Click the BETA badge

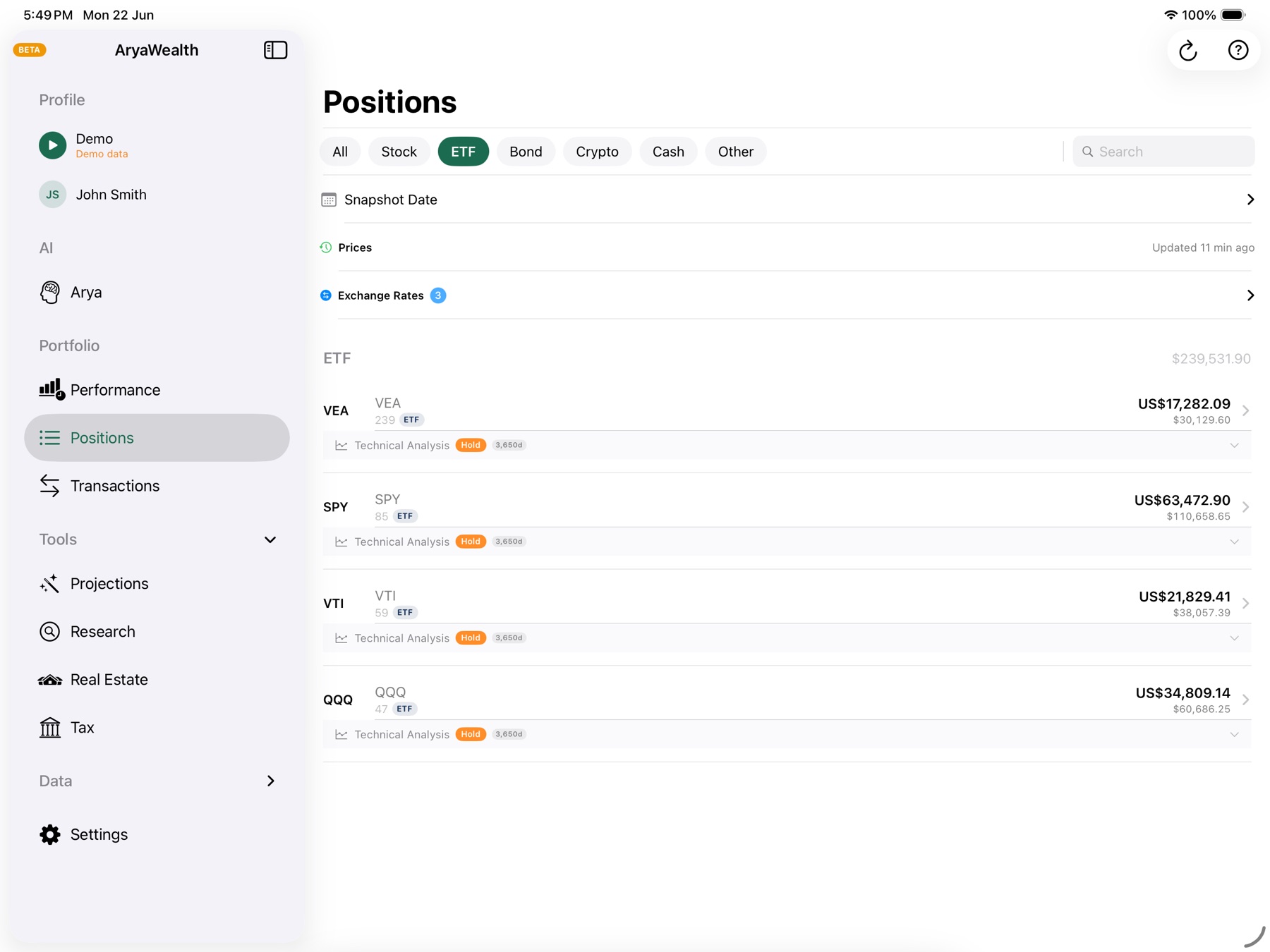[30, 50]
